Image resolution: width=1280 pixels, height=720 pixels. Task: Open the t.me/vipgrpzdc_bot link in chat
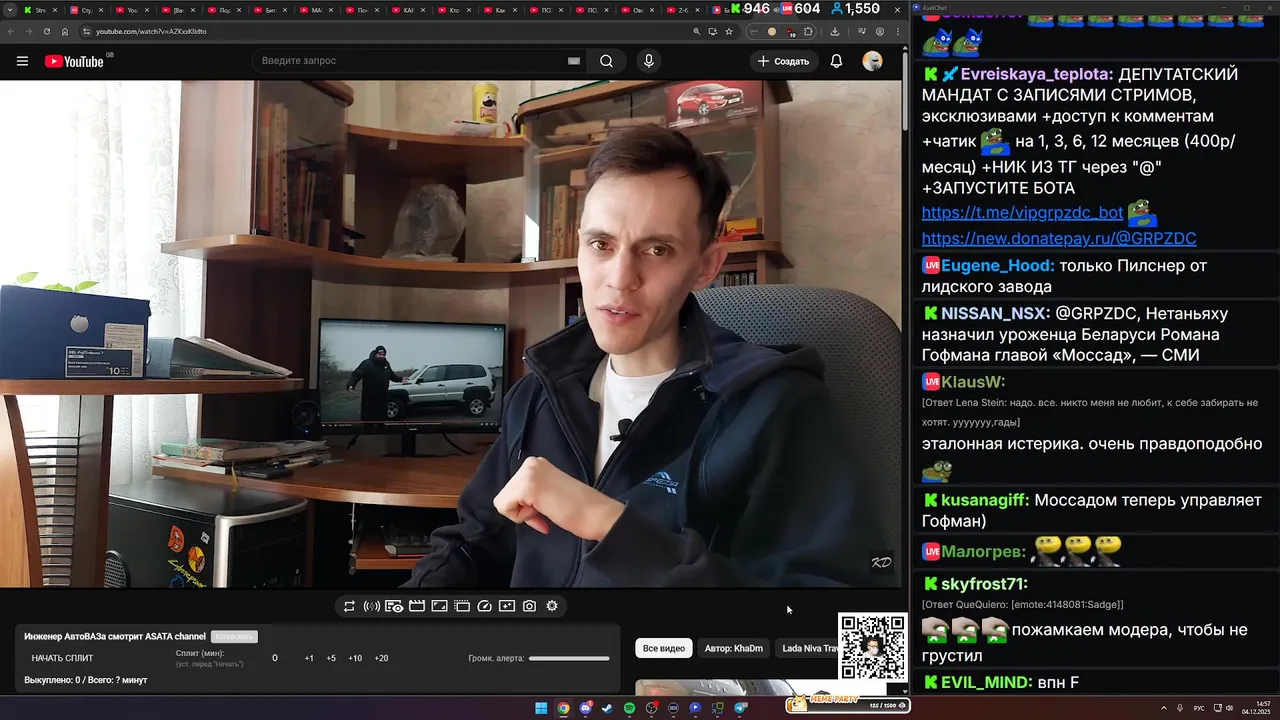coord(1022,213)
